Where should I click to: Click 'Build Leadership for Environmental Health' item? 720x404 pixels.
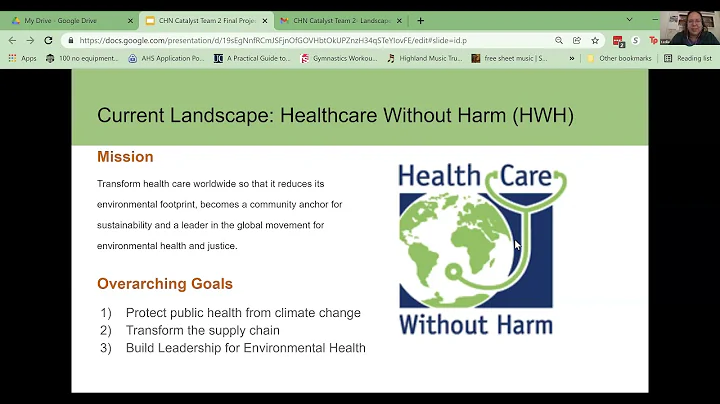click(246, 348)
